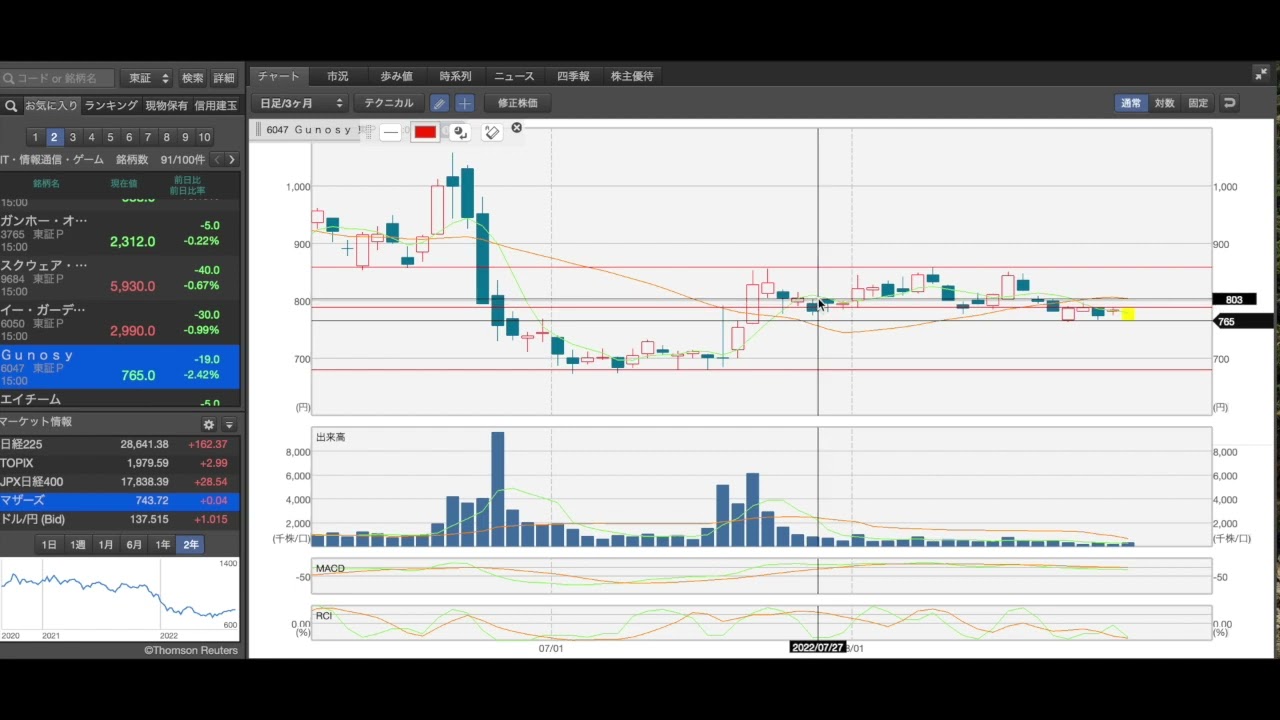This screenshot has height=720, width=1280.
Task: Open the ランキング tab
Action: (110, 106)
